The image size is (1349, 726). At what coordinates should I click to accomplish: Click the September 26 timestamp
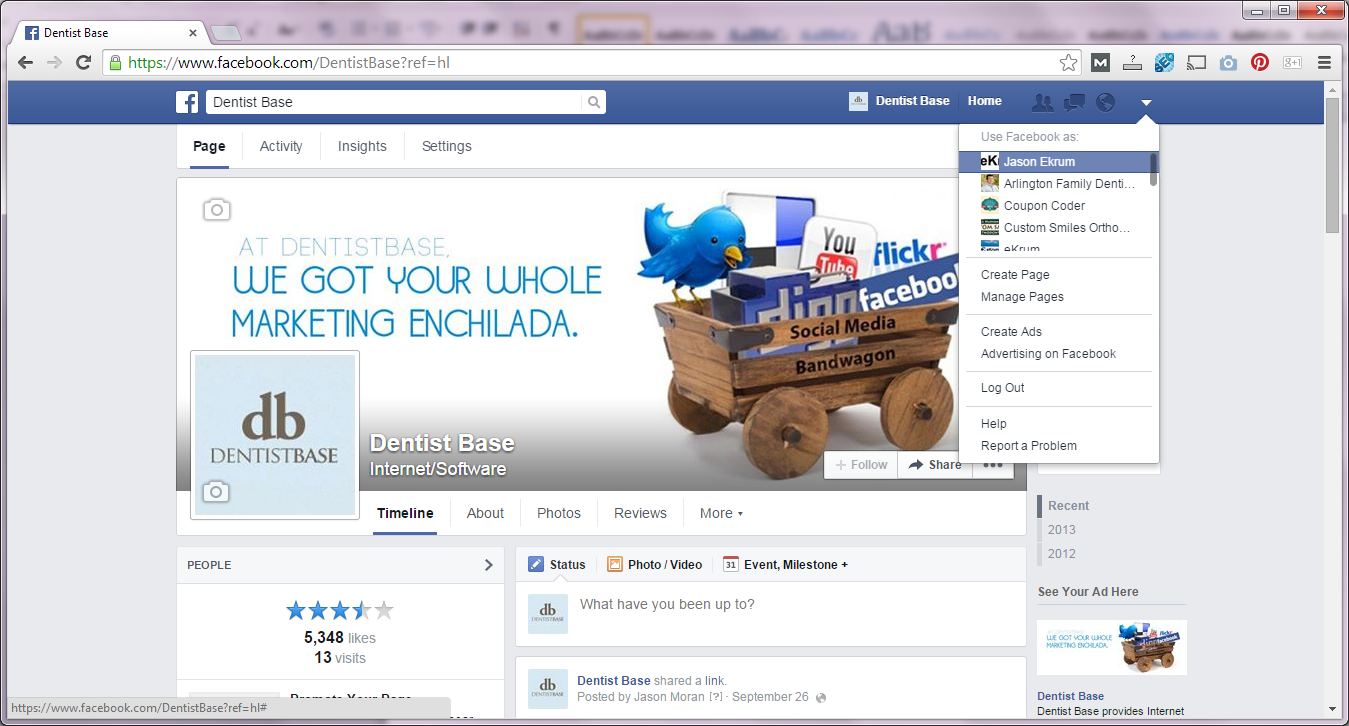[768, 697]
